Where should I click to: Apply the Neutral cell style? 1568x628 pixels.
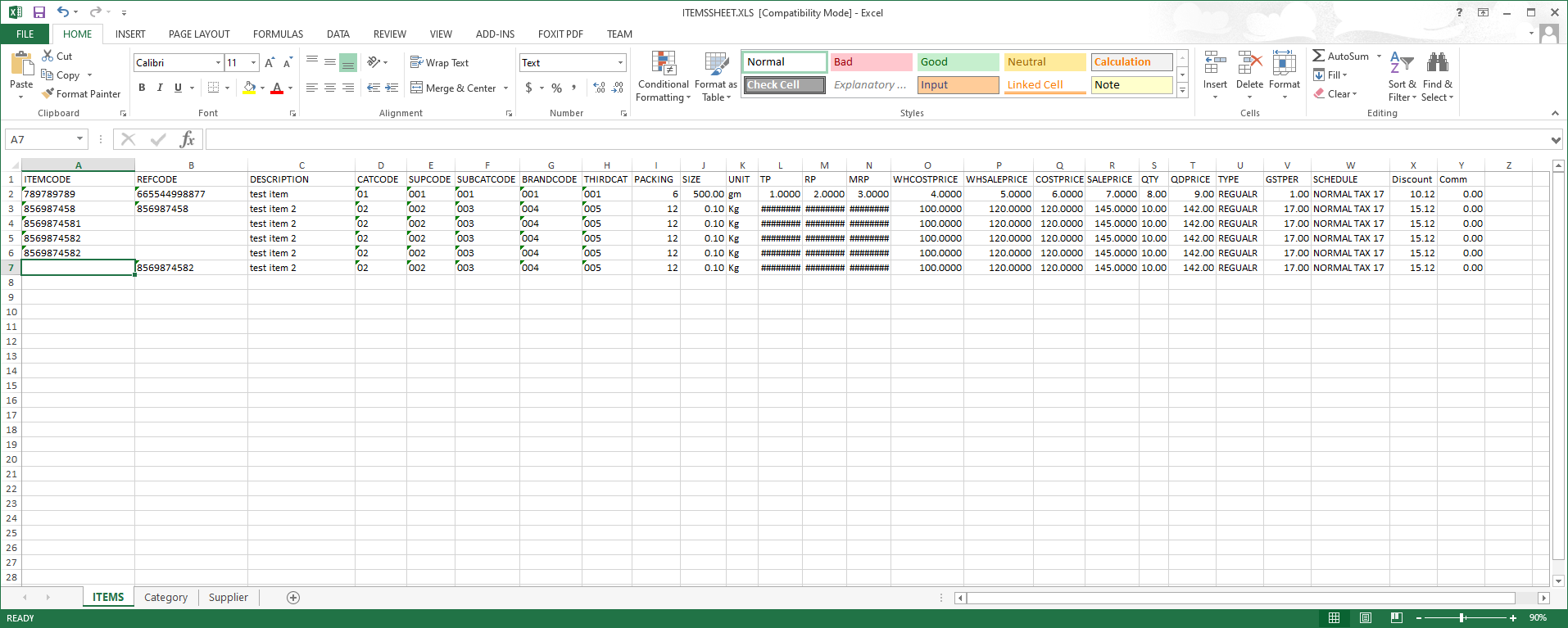pyautogui.click(x=1045, y=62)
